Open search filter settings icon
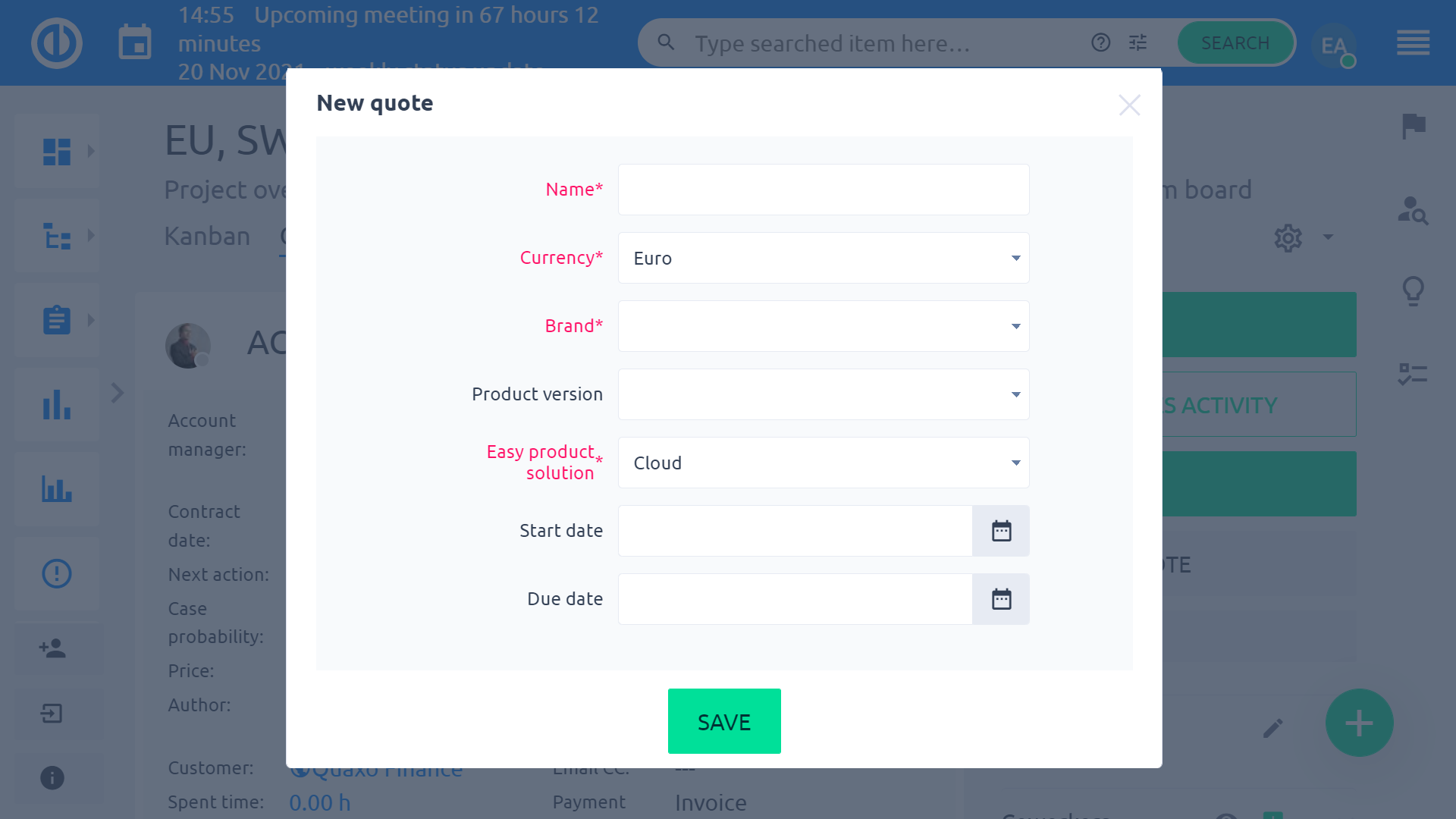Image resolution: width=1456 pixels, height=819 pixels. coord(1137,42)
